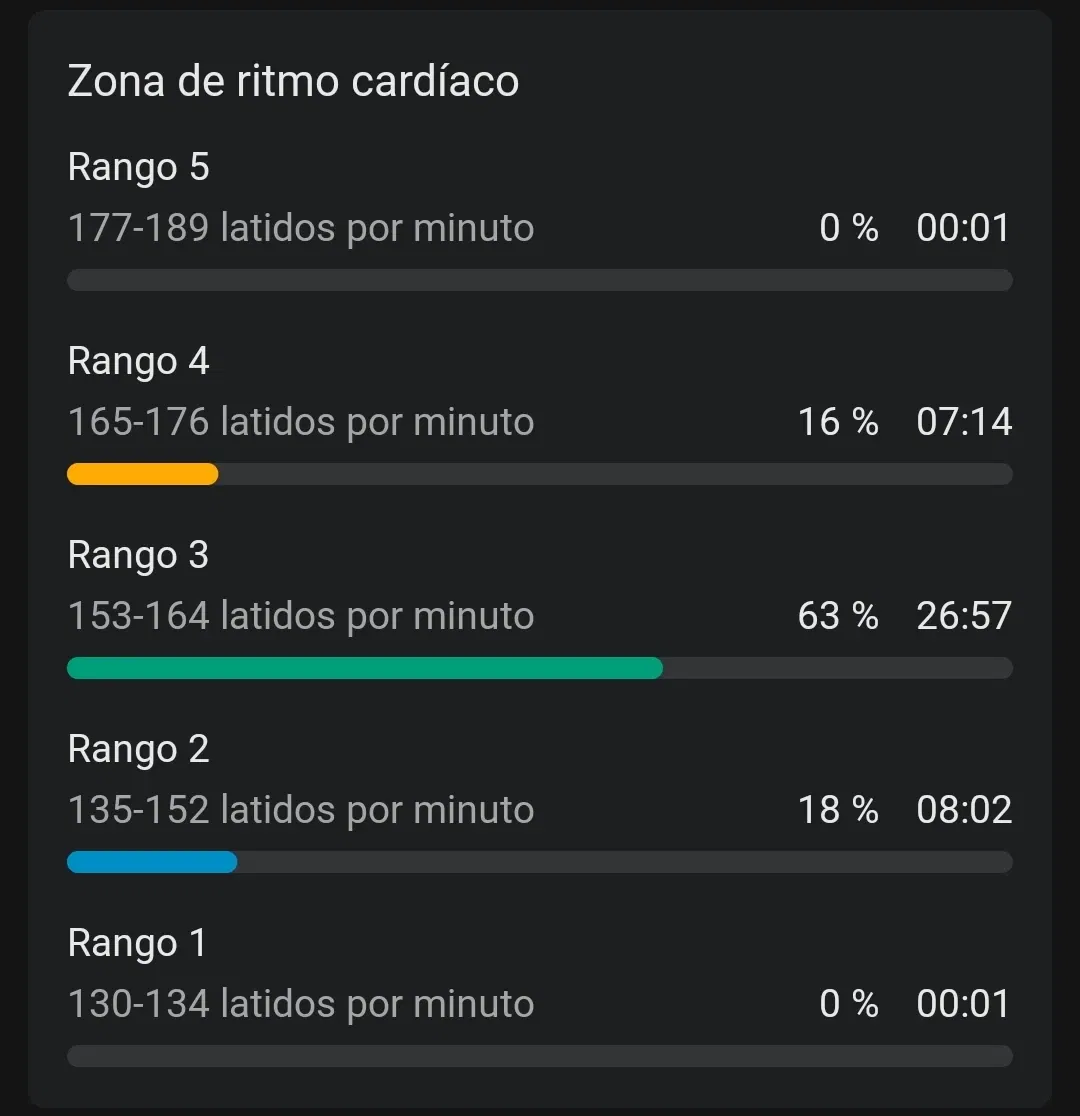Viewport: 1080px width, 1116px height.
Task: Click the empty Rango 5 progress bar
Action: point(540,280)
